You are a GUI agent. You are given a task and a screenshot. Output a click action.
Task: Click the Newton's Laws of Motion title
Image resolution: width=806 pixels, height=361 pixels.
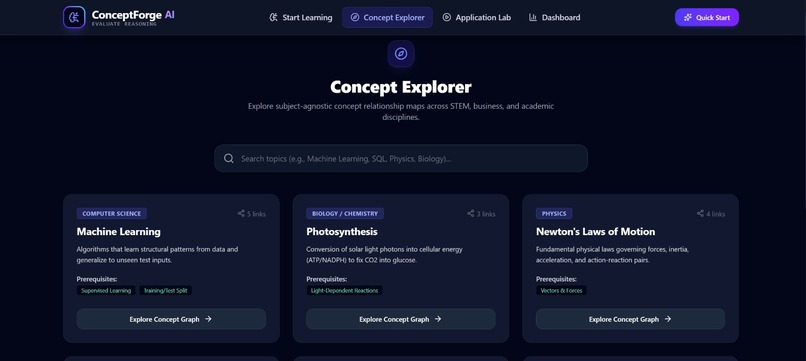coord(595,231)
